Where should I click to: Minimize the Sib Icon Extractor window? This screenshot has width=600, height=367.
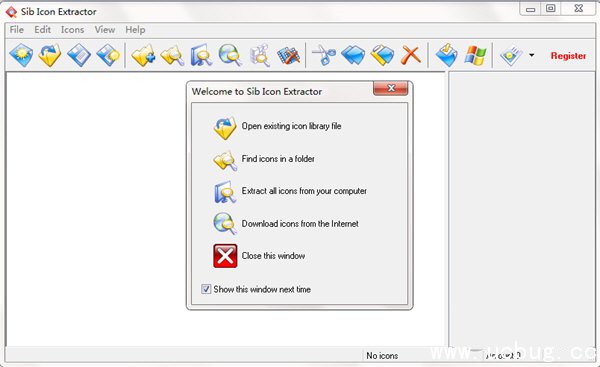530,8
